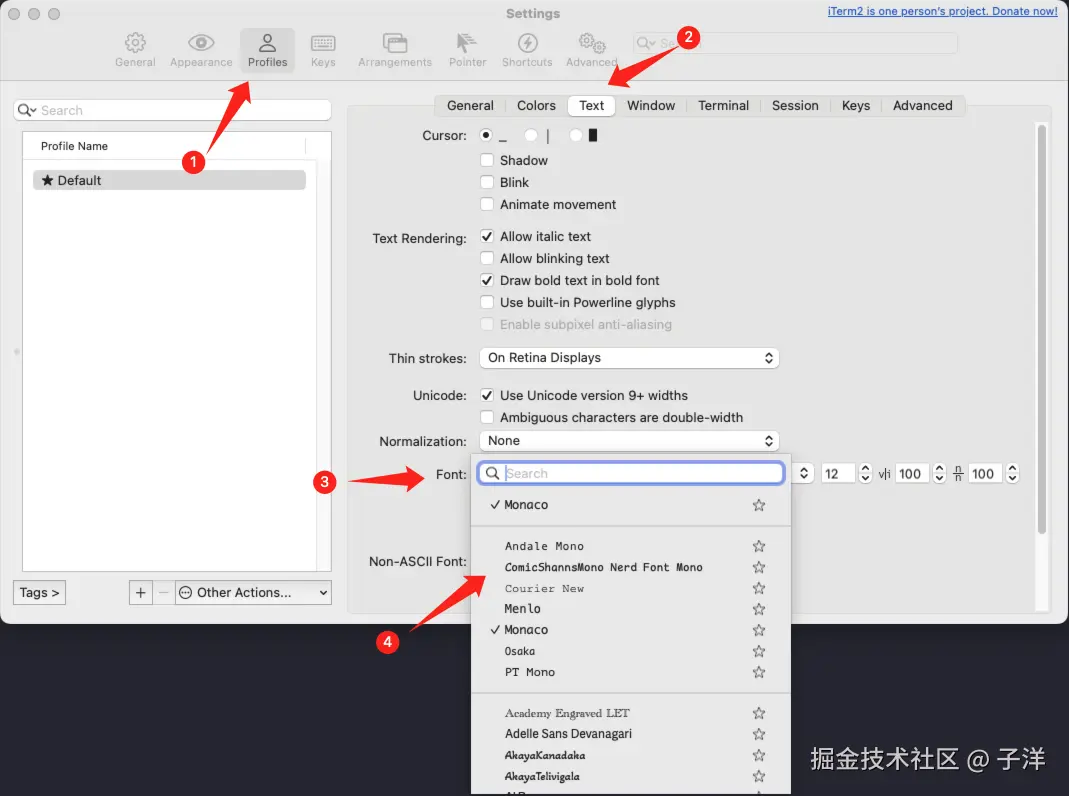The image size is (1069, 796).
Task: Switch to the Window tab
Action: coord(651,106)
